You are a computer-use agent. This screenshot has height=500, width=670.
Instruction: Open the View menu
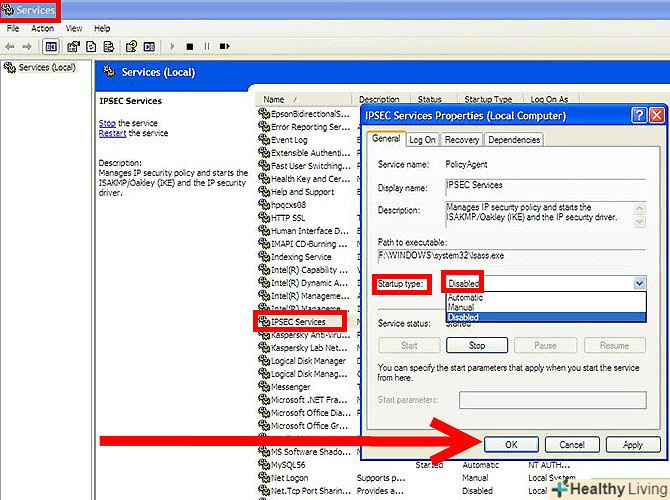[x=73, y=28]
